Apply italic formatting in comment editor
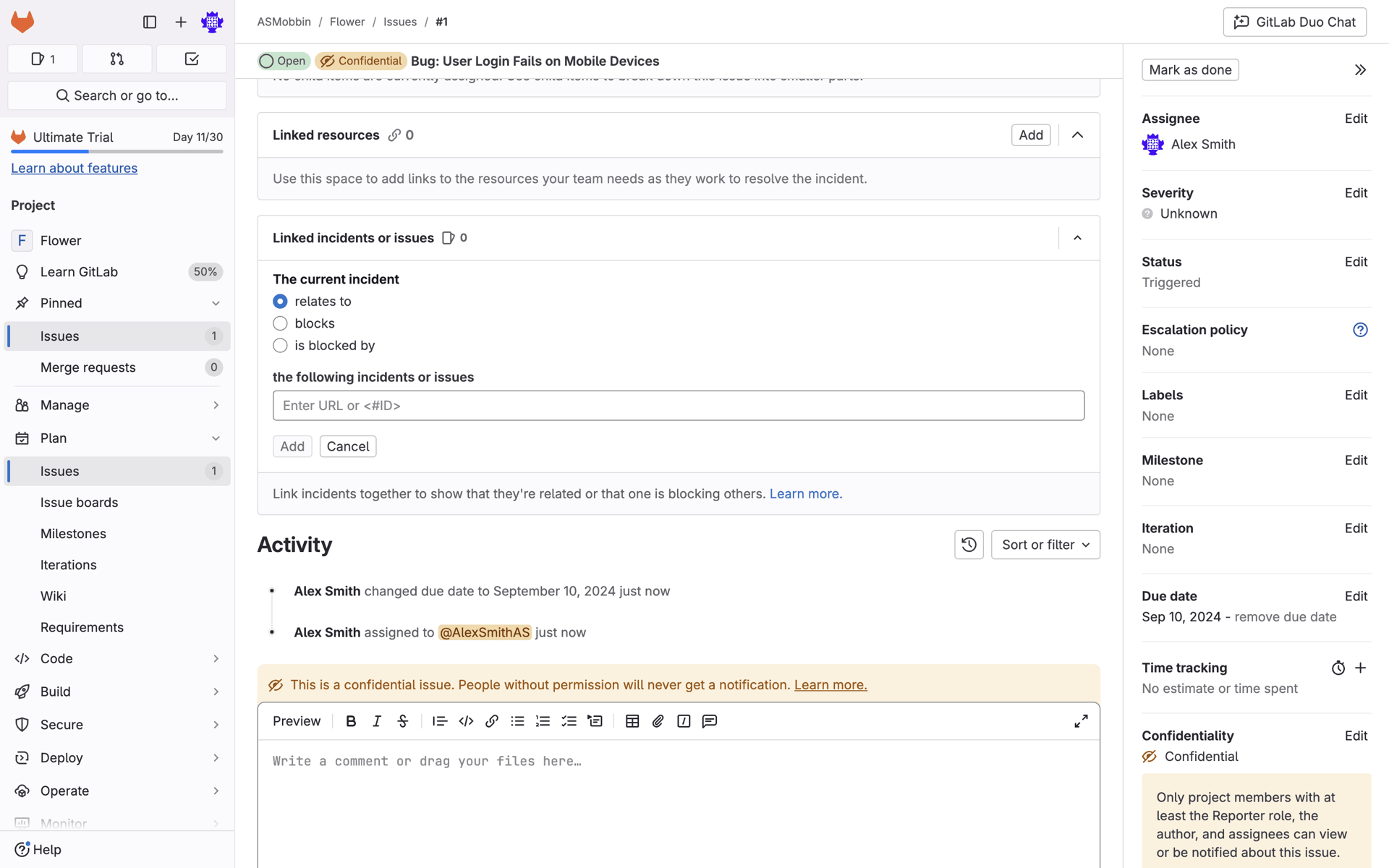Screen dimensions: 1389x868 [377, 721]
